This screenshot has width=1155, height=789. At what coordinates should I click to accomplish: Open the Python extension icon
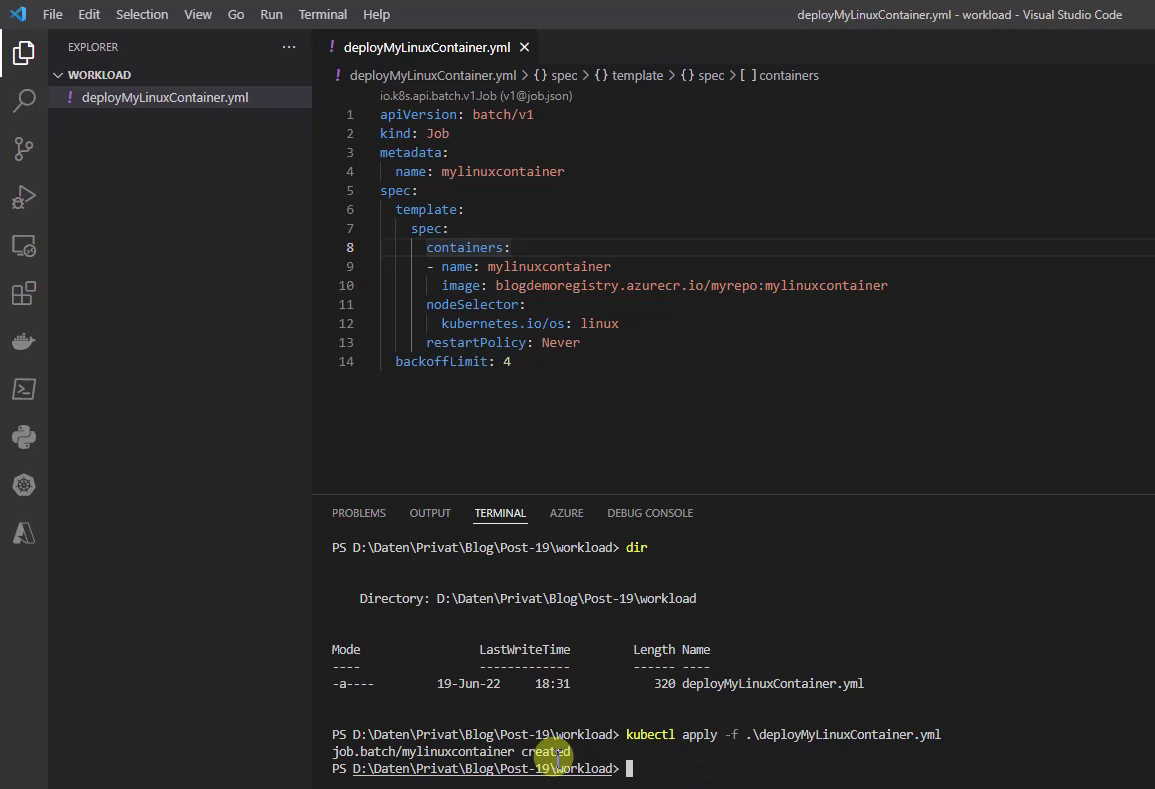[24, 436]
